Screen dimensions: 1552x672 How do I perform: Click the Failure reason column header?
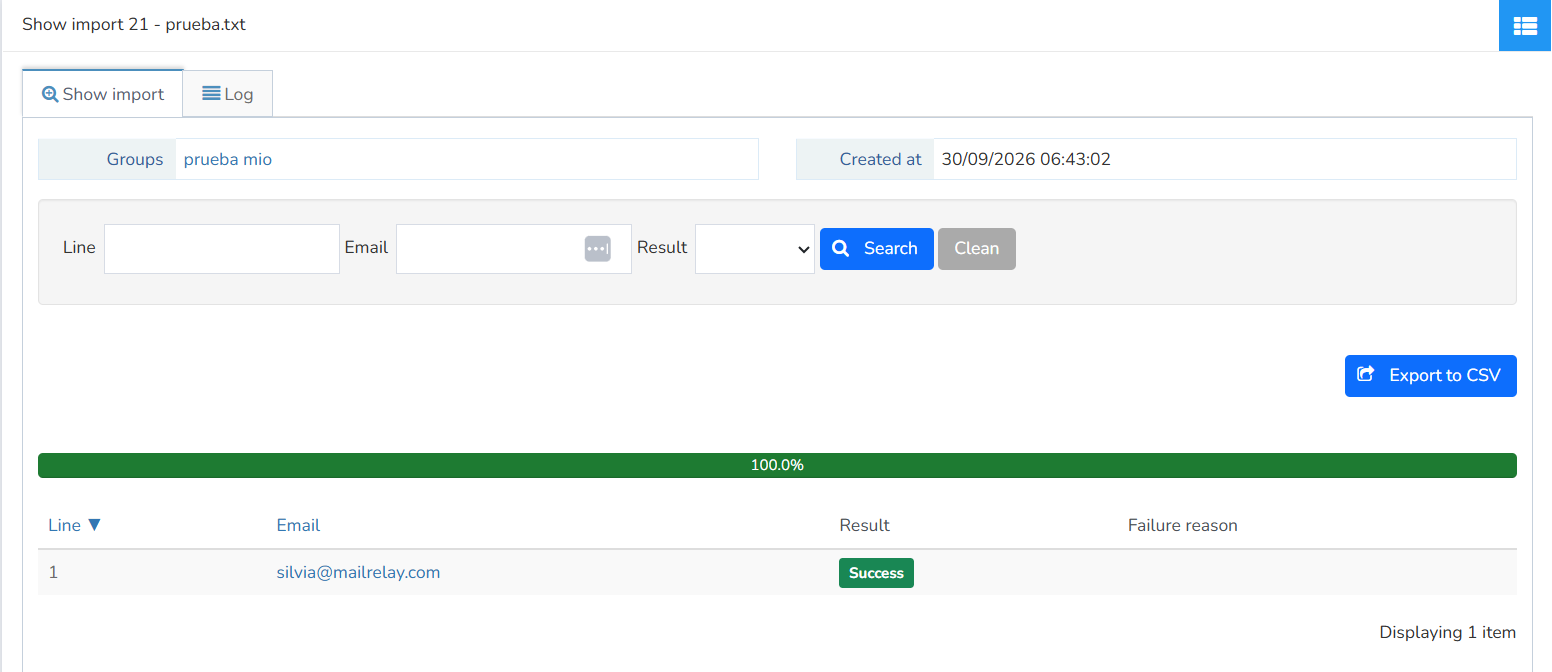[x=1183, y=525]
